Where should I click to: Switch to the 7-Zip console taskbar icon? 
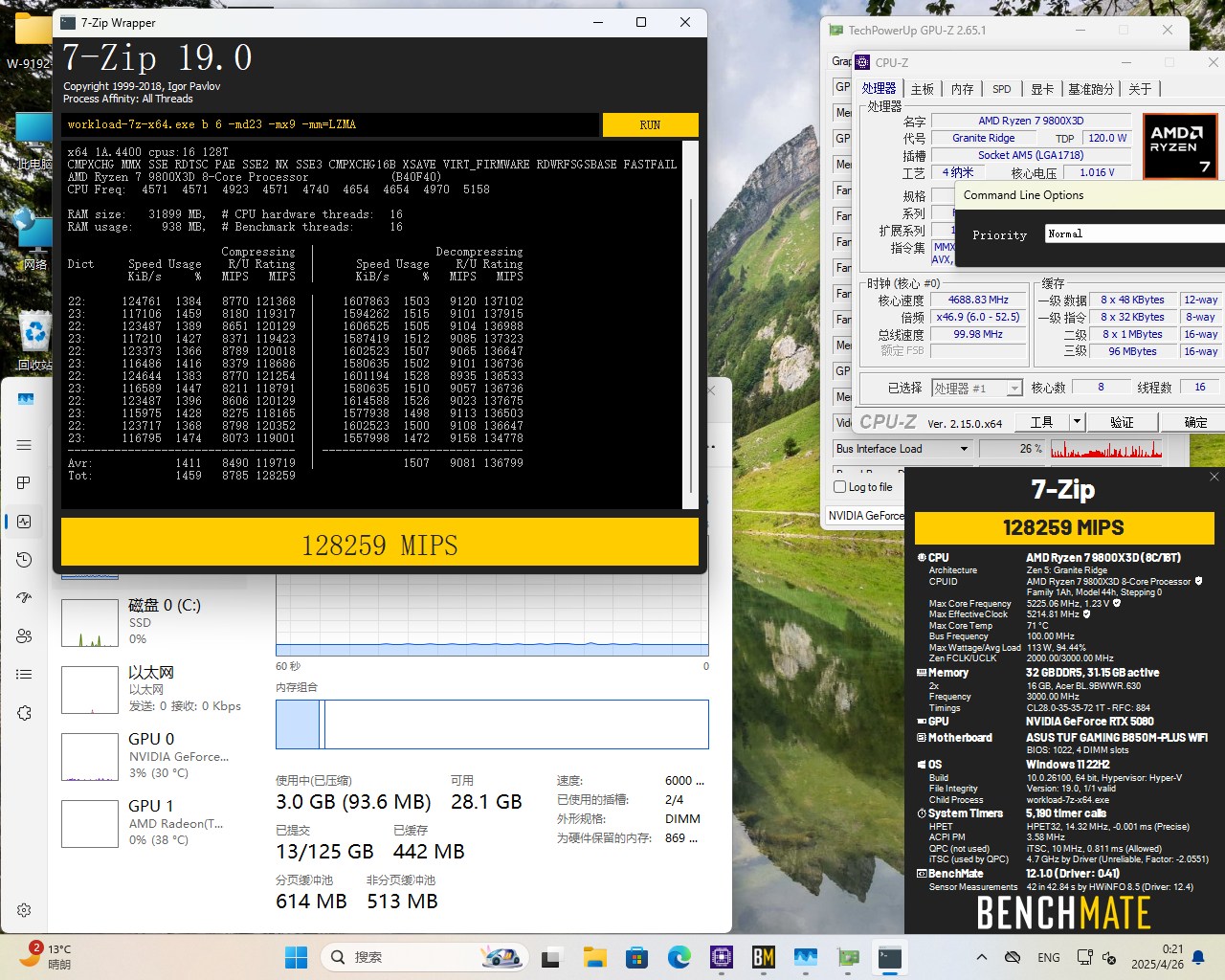(x=890, y=957)
